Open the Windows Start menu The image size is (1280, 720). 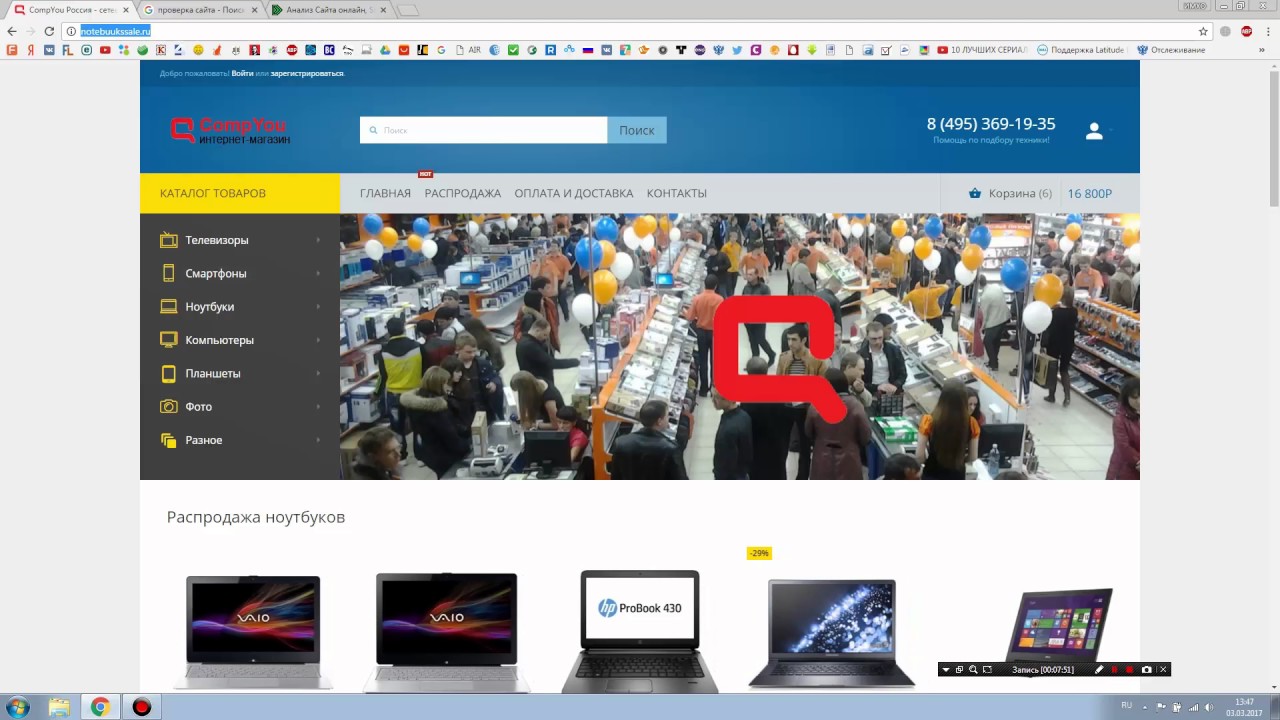coord(17,707)
